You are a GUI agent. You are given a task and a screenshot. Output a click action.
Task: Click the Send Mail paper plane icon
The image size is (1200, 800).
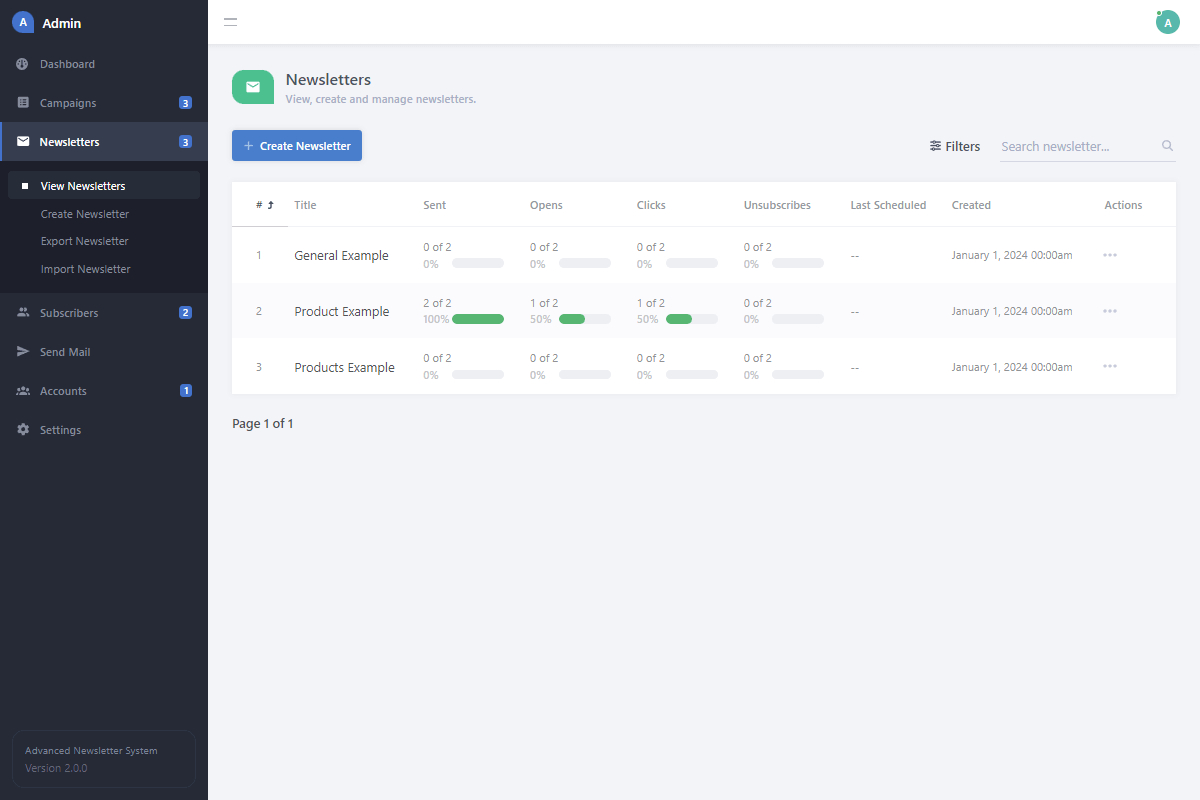[x=23, y=352]
